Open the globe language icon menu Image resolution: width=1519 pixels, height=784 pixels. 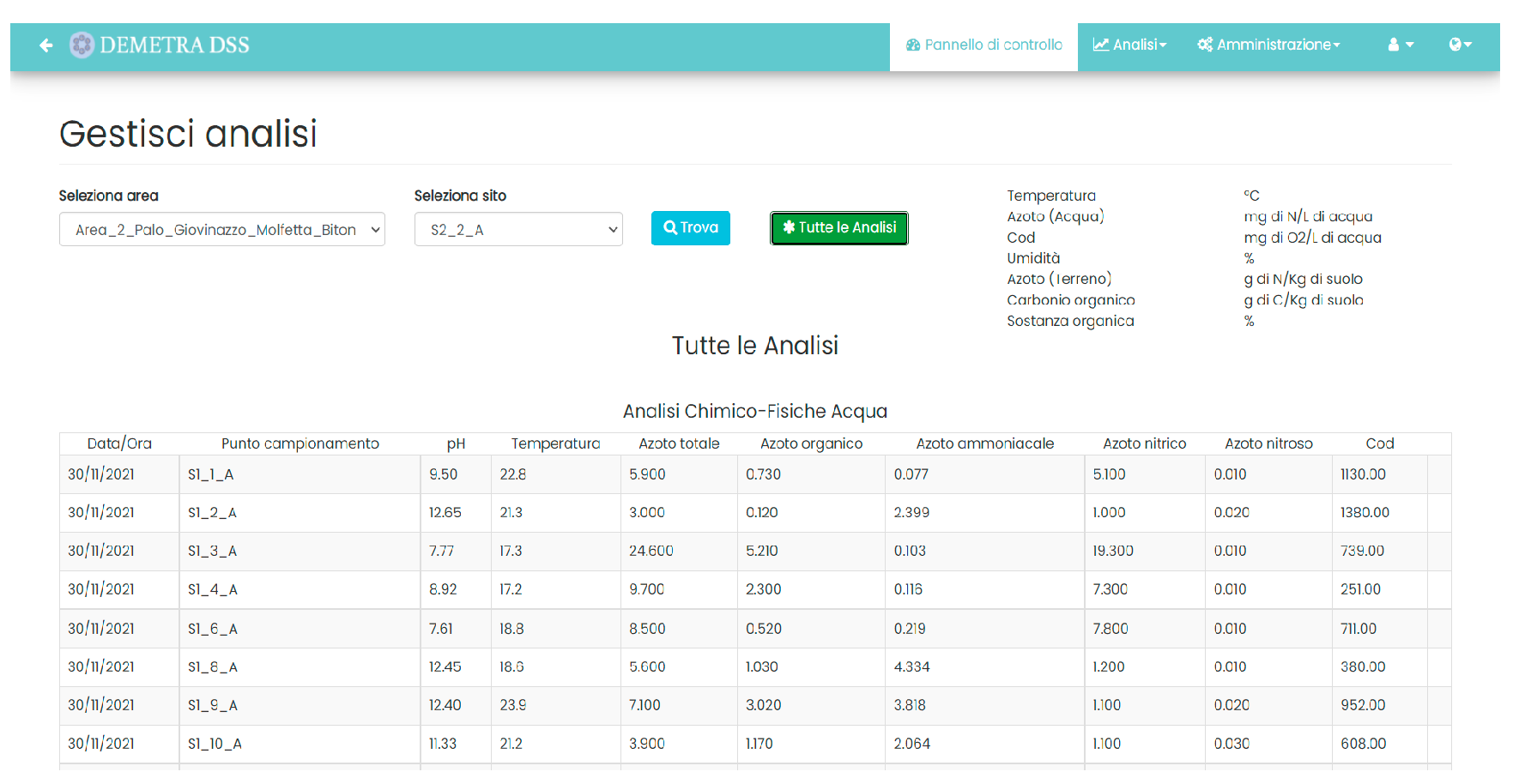point(1459,45)
